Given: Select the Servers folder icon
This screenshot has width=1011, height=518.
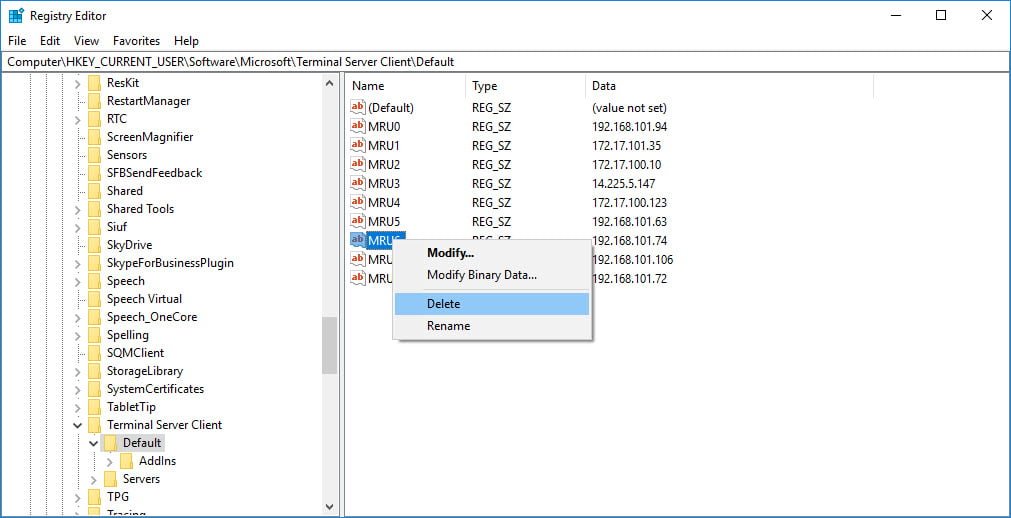Looking at the screenshot, I should click(110, 479).
